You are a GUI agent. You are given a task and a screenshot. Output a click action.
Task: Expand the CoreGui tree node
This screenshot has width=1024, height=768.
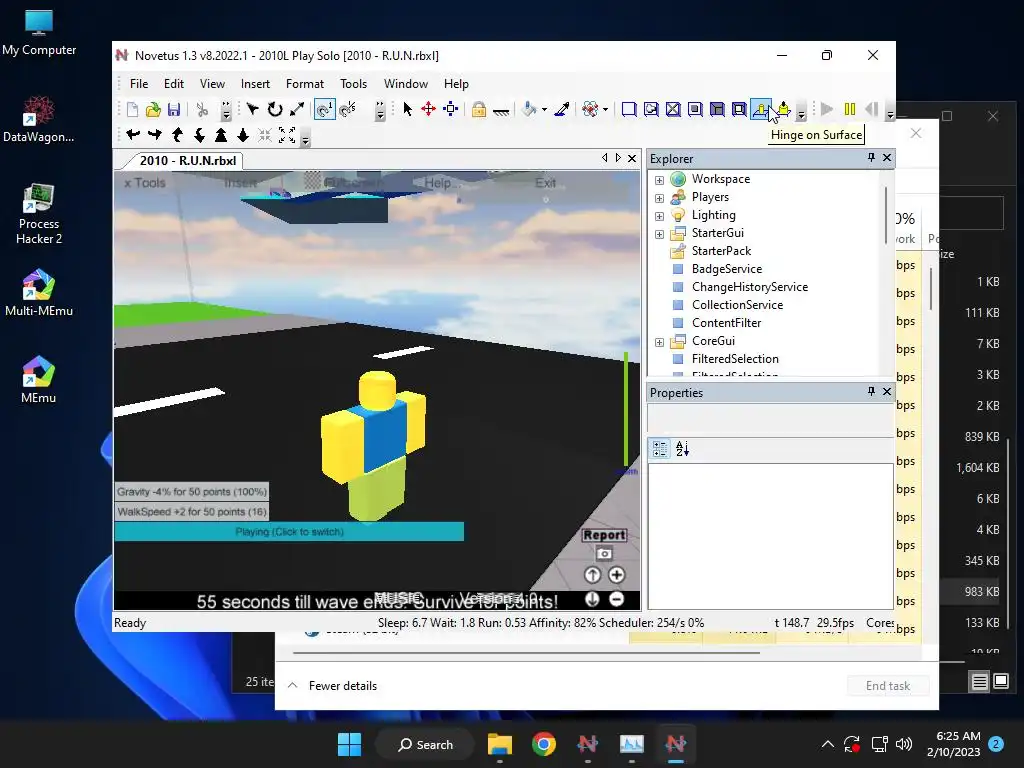pyautogui.click(x=660, y=342)
